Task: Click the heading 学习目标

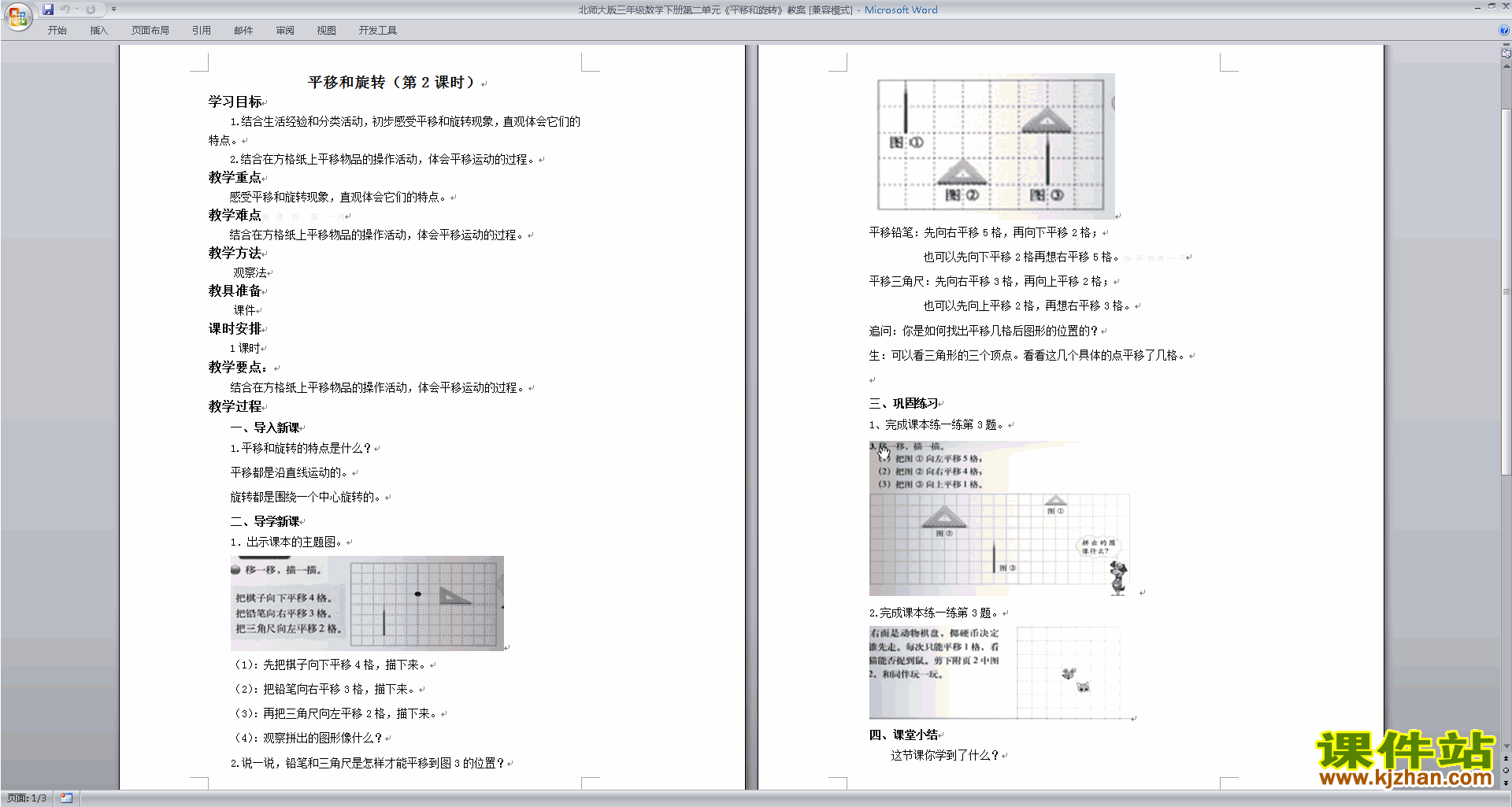Action: click(x=235, y=102)
